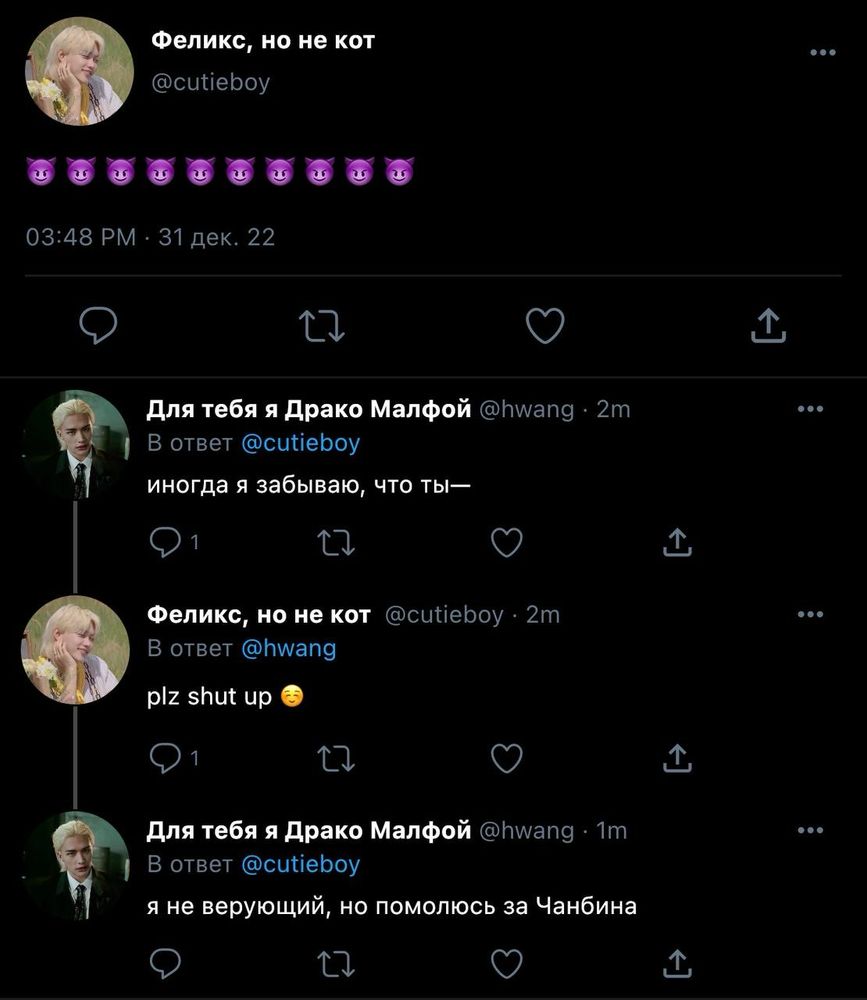Viewport: 867px width, 1000px height.
Task: Retweet the 'помолюсь за Чанбина' reply
Action: click(x=334, y=963)
